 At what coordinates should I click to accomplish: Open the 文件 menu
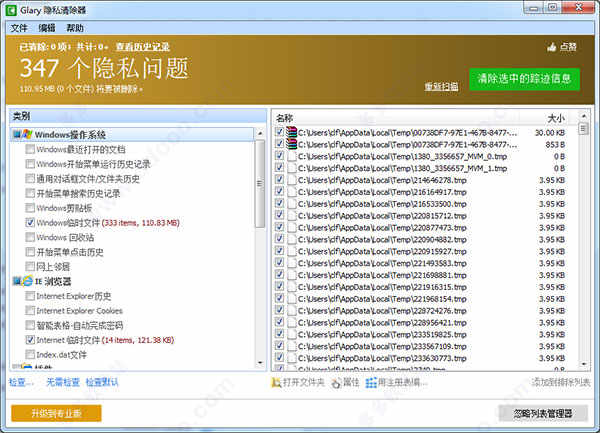pos(19,28)
